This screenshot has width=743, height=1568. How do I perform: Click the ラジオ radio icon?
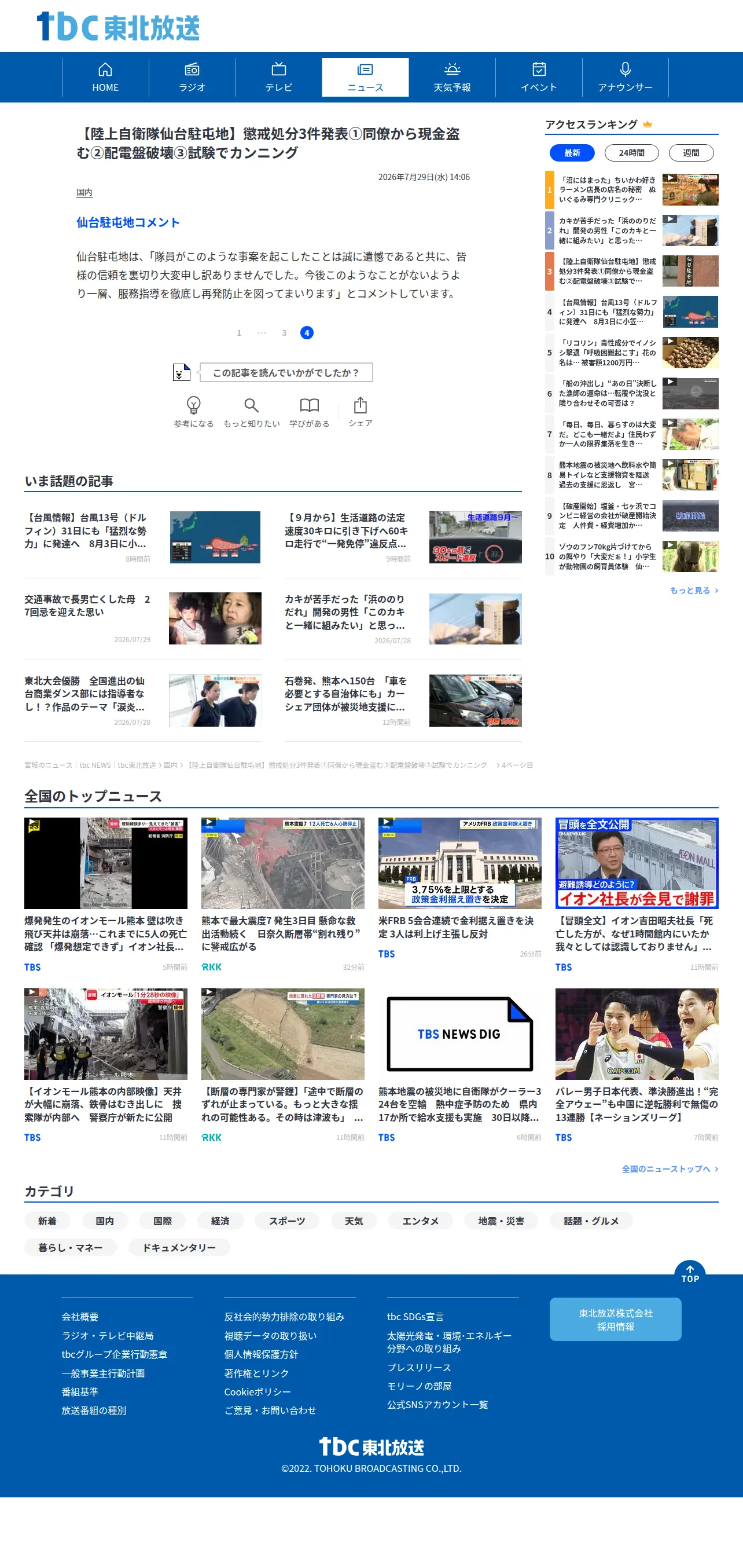192,69
